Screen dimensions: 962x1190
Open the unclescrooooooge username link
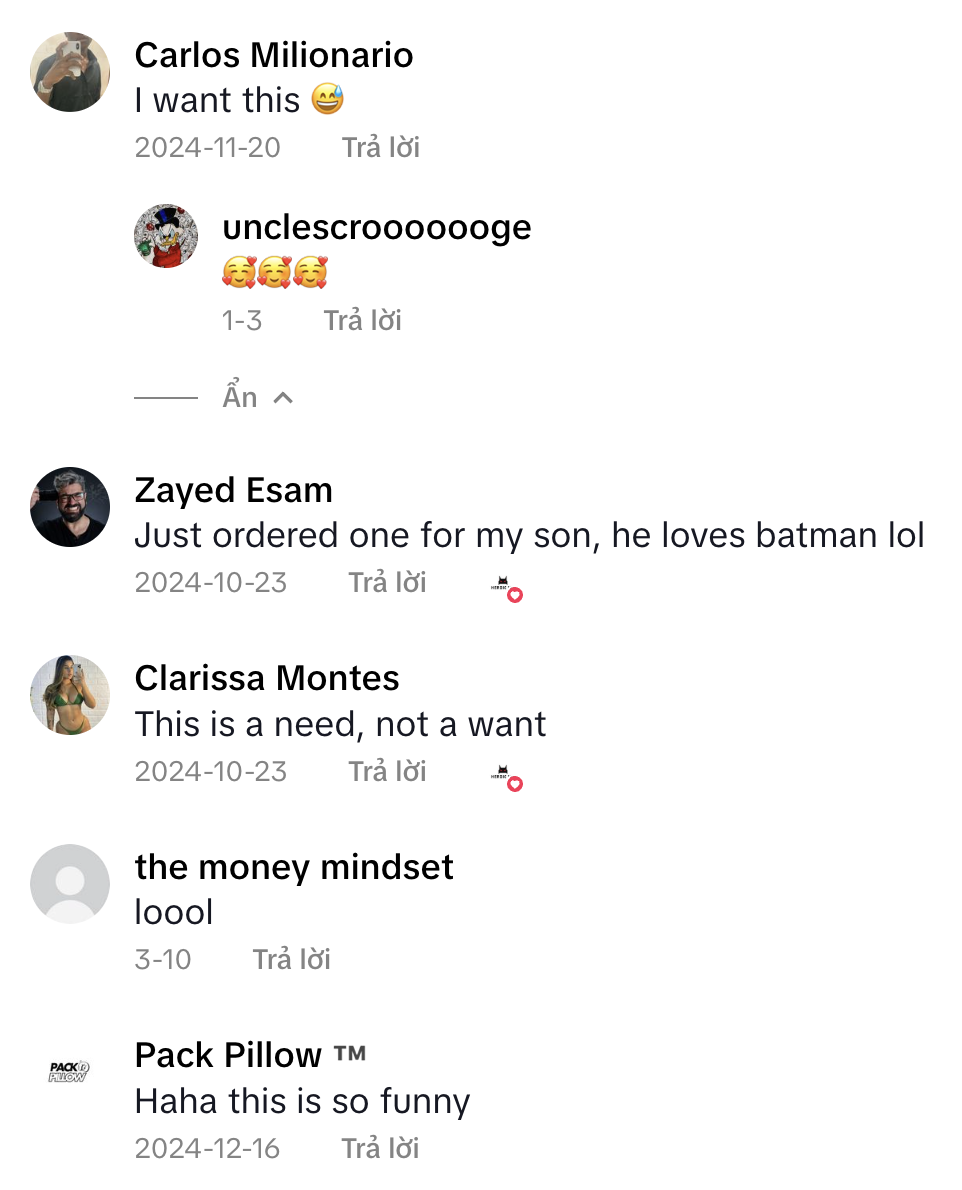click(376, 227)
